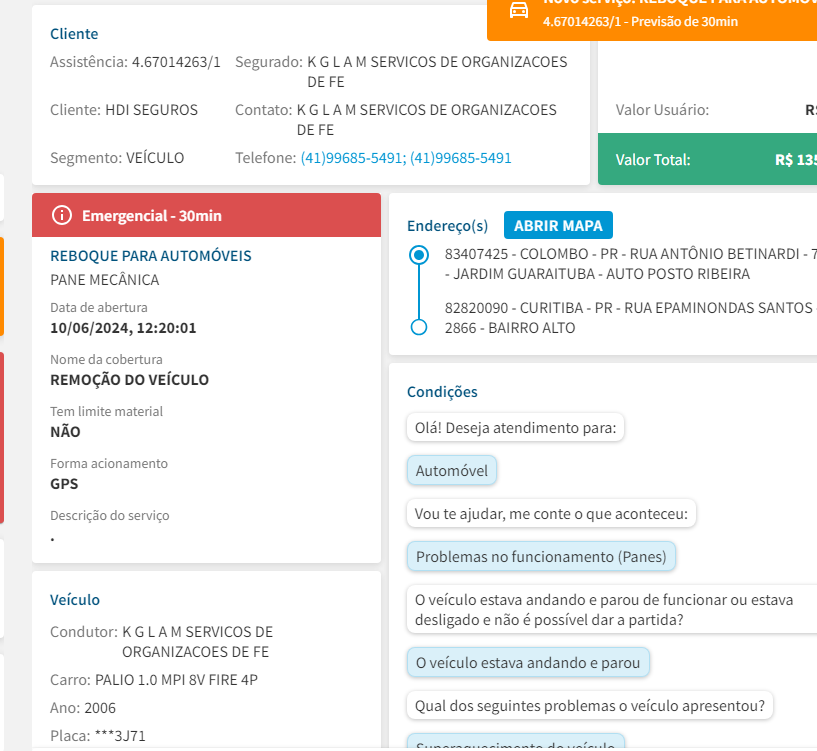Click Qual dos seguintes problemas question bubble
Image resolution: width=817 pixels, height=751 pixels.
tap(590, 706)
